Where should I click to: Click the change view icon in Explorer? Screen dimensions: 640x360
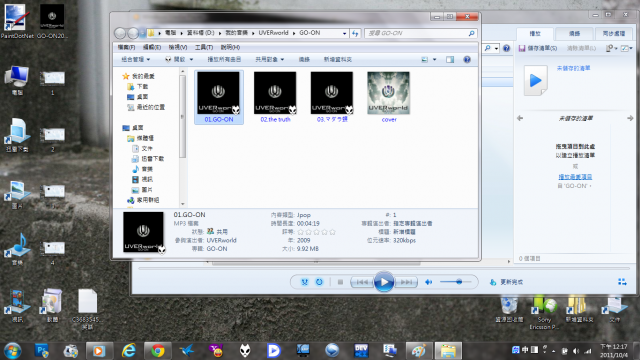pyautogui.click(x=424, y=60)
